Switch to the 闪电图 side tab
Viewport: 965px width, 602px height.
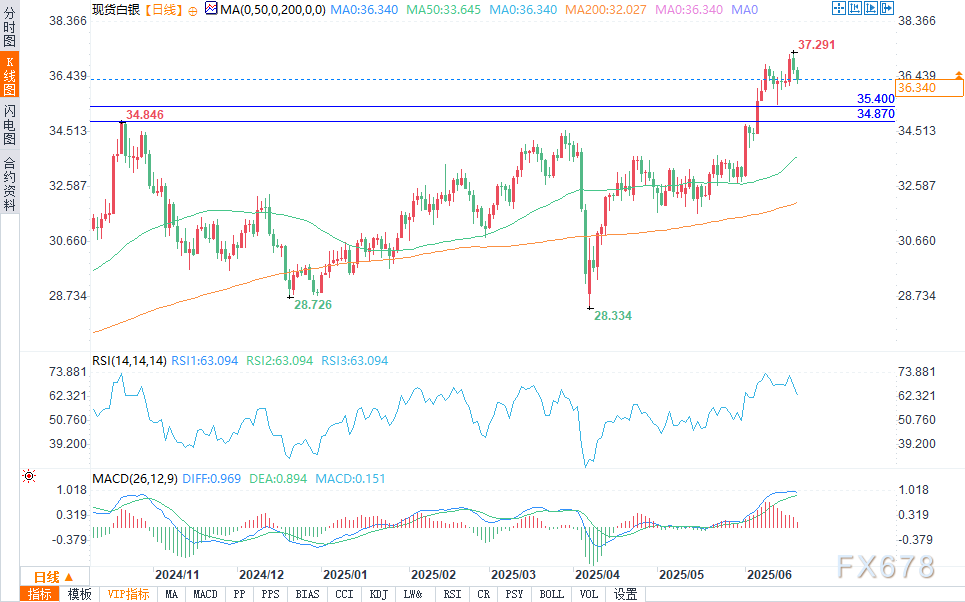9,124
